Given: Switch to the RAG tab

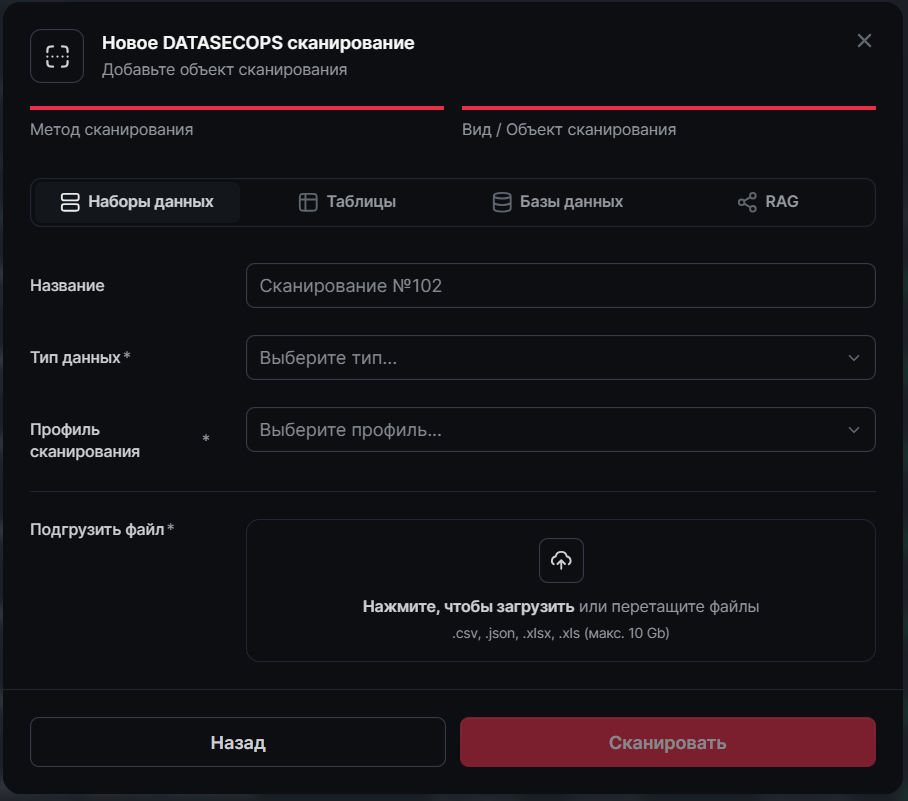Looking at the screenshot, I should (768, 202).
